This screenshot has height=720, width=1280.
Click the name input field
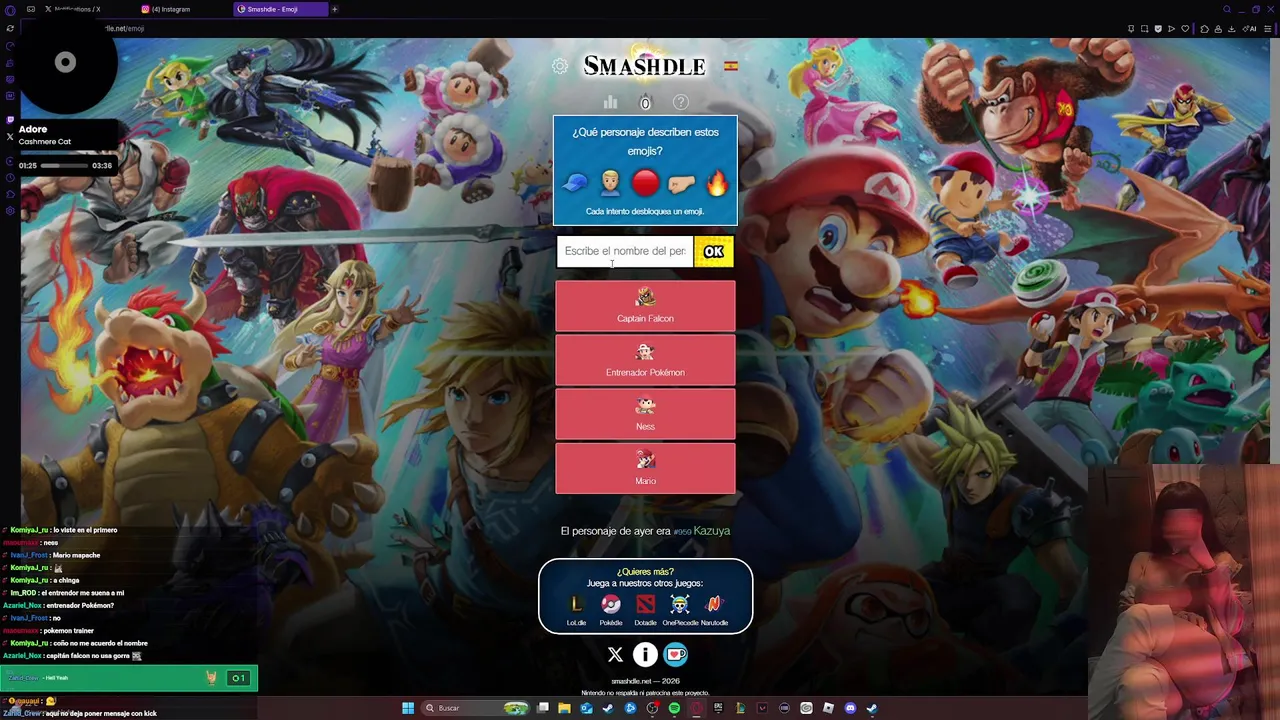click(625, 251)
